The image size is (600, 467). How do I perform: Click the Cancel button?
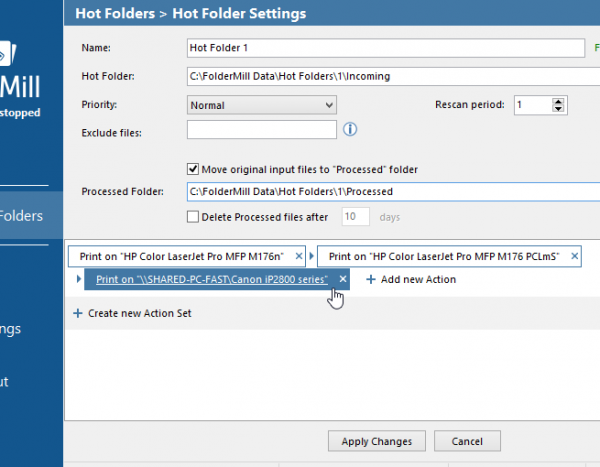[467, 441]
